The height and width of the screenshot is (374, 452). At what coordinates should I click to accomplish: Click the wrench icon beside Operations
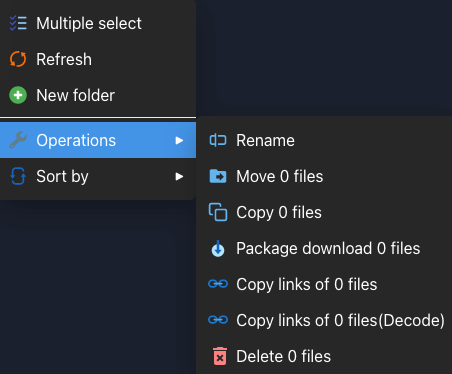(x=18, y=140)
